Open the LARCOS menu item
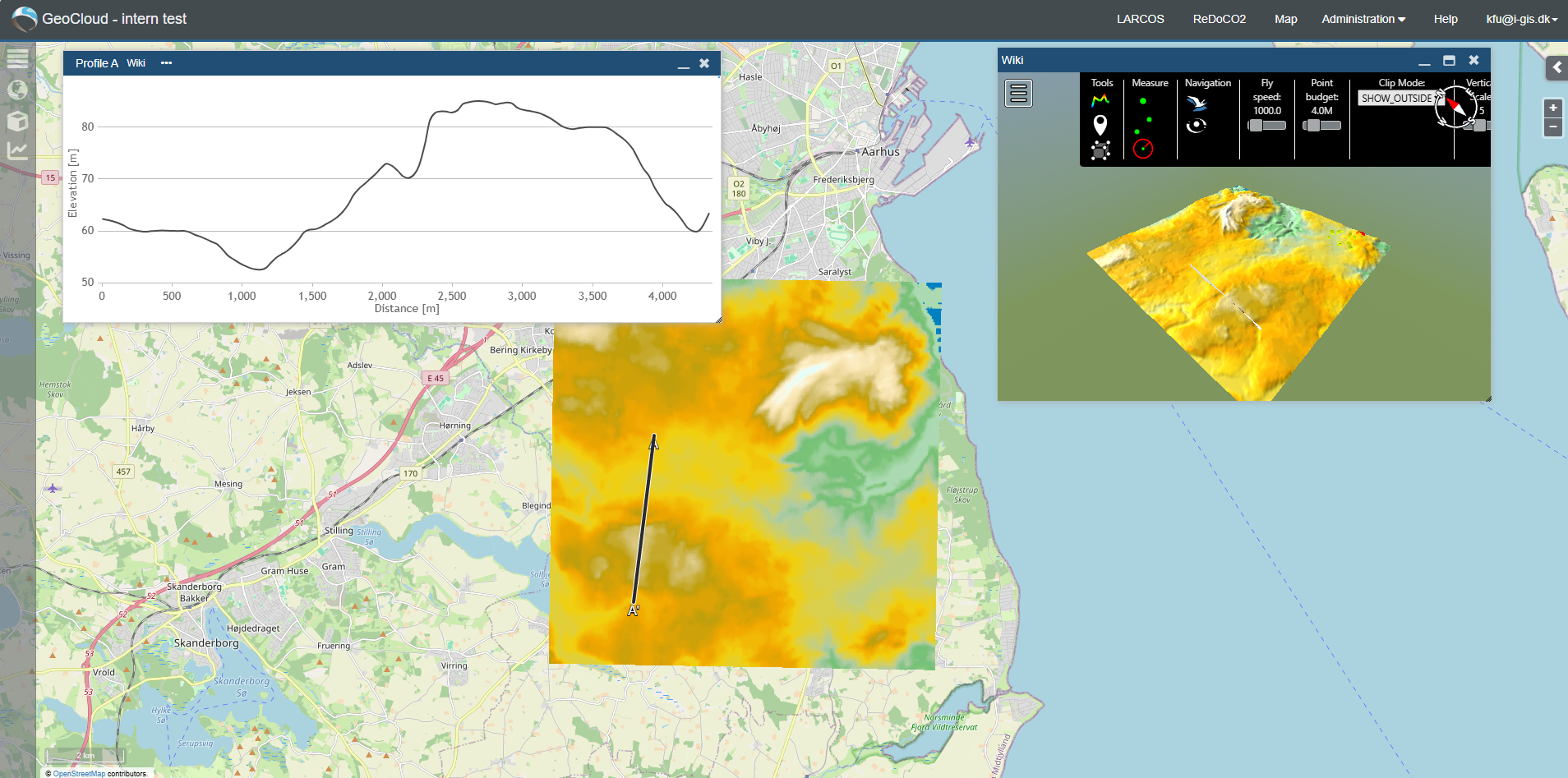Image resolution: width=1568 pixels, height=778 pixels. point(1140,19)
